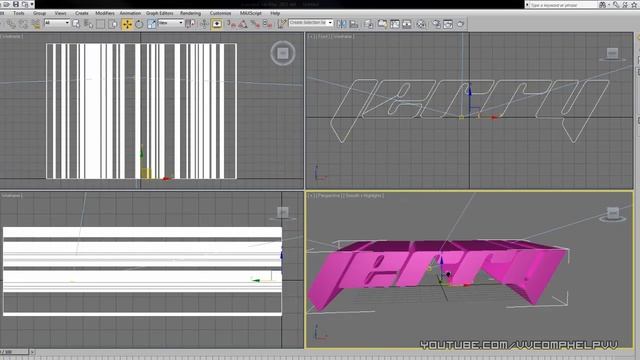Open the Rendered Frame Window
This screenshot has height=360, width=640.
pyautogui.click(x=448, y=24)
